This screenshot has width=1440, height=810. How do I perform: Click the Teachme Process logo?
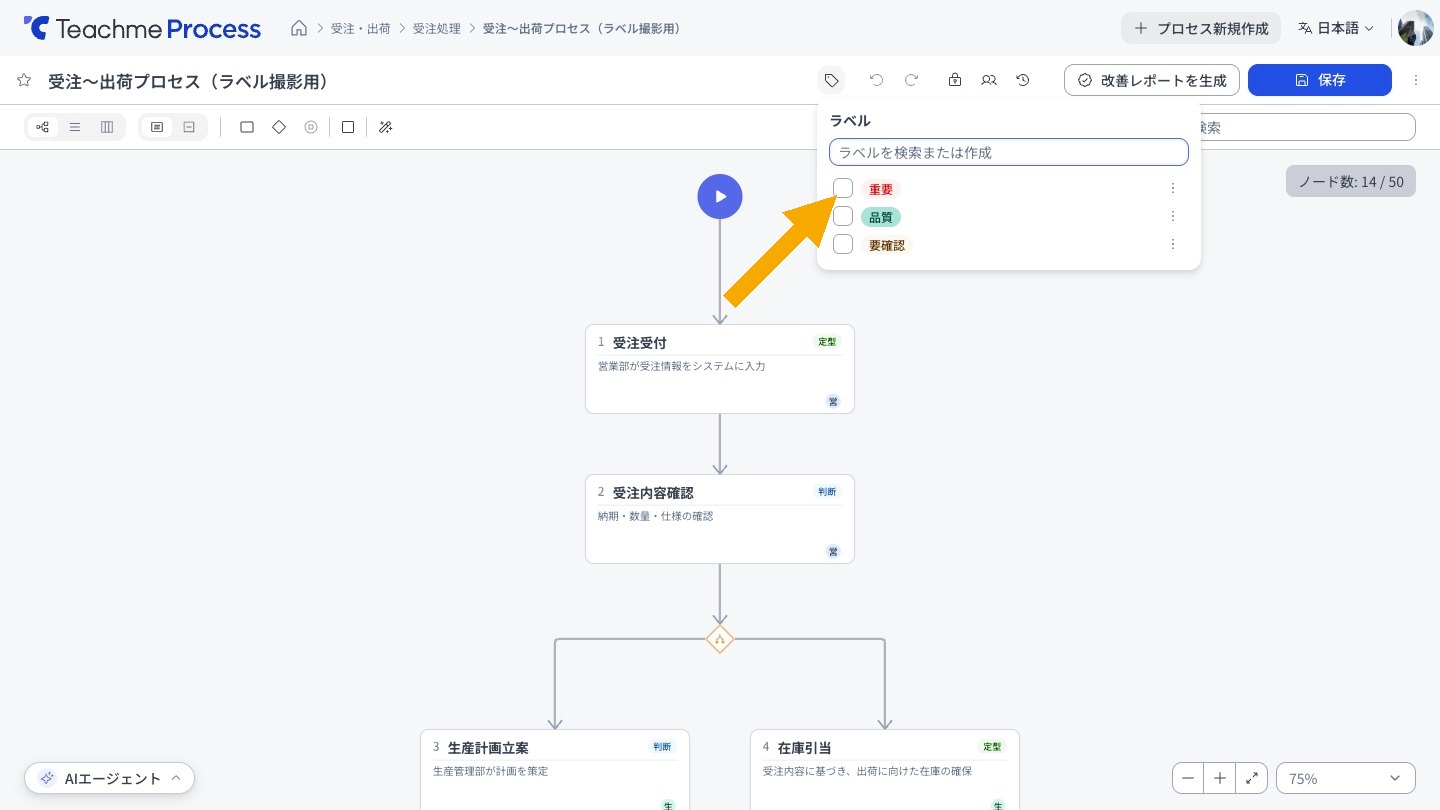tap(142, 28)
